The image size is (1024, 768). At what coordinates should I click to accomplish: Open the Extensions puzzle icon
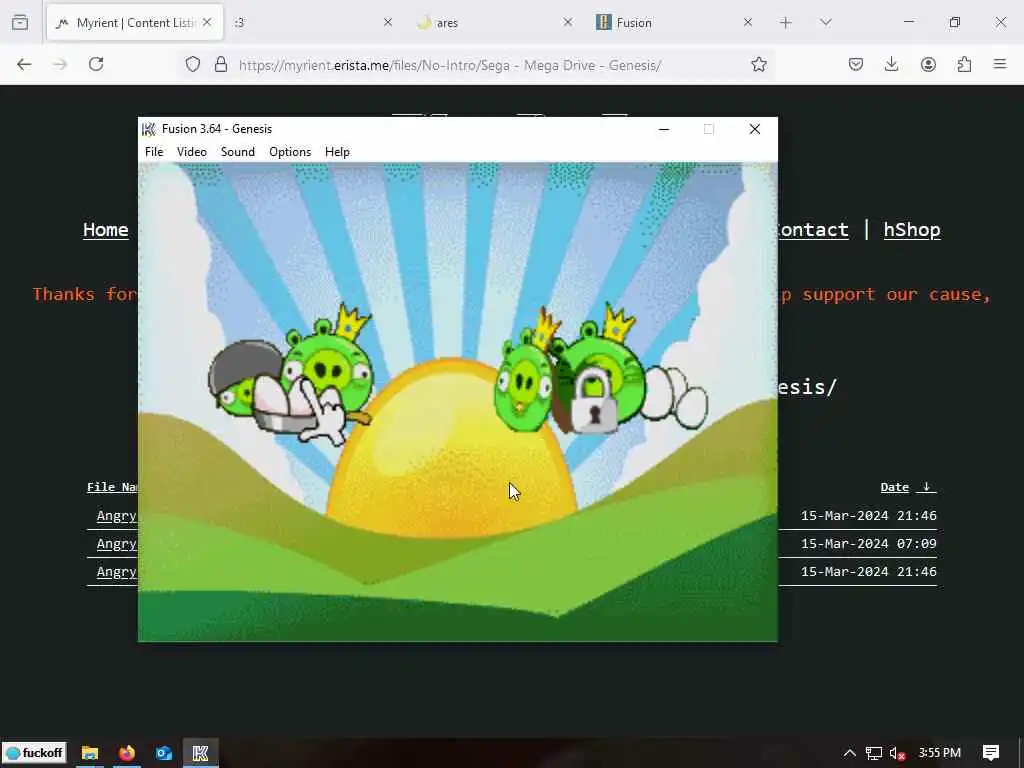(x=964, y=64)
